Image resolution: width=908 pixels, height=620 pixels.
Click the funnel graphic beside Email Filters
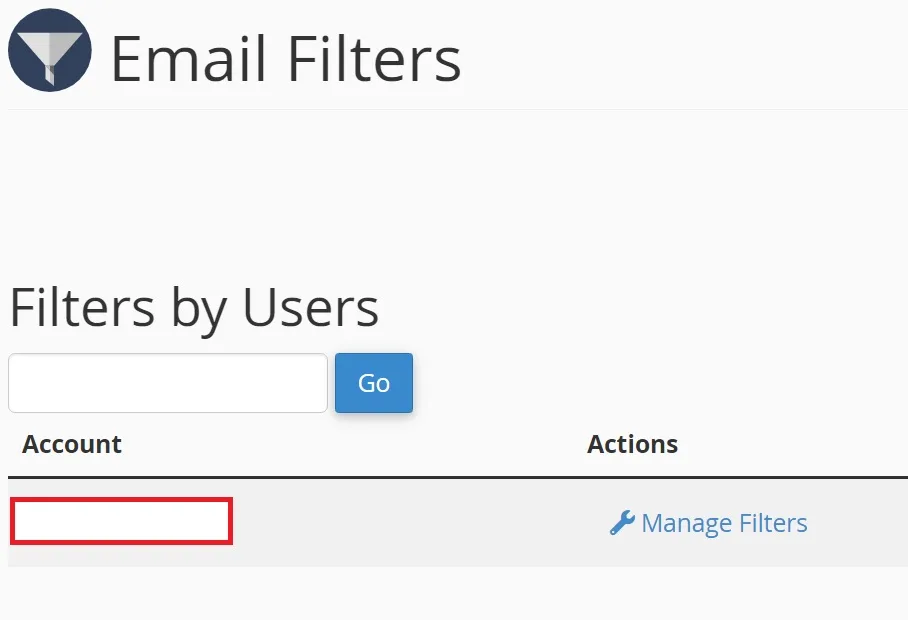coord(50,50)
